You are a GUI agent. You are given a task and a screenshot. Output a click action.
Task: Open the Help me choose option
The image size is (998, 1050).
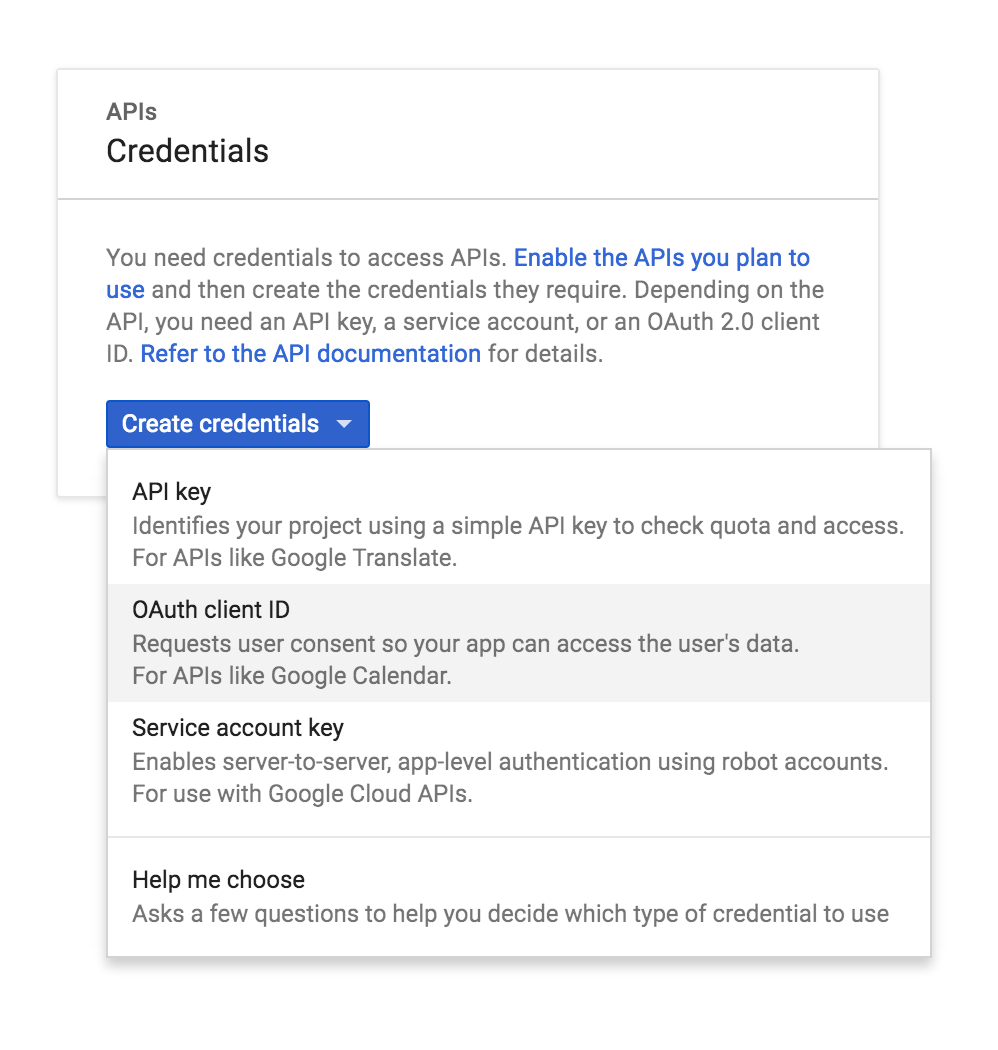tap(519, 897)
